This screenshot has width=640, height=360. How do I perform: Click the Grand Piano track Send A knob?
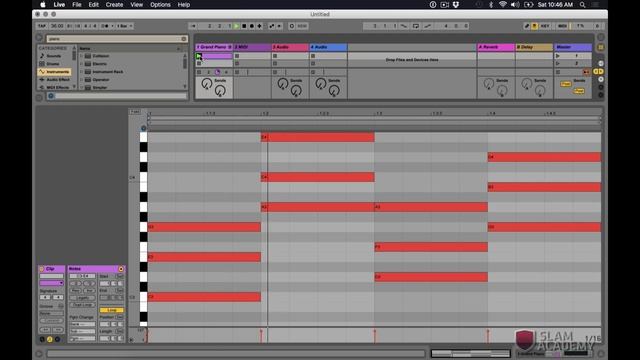pos(207,84)
